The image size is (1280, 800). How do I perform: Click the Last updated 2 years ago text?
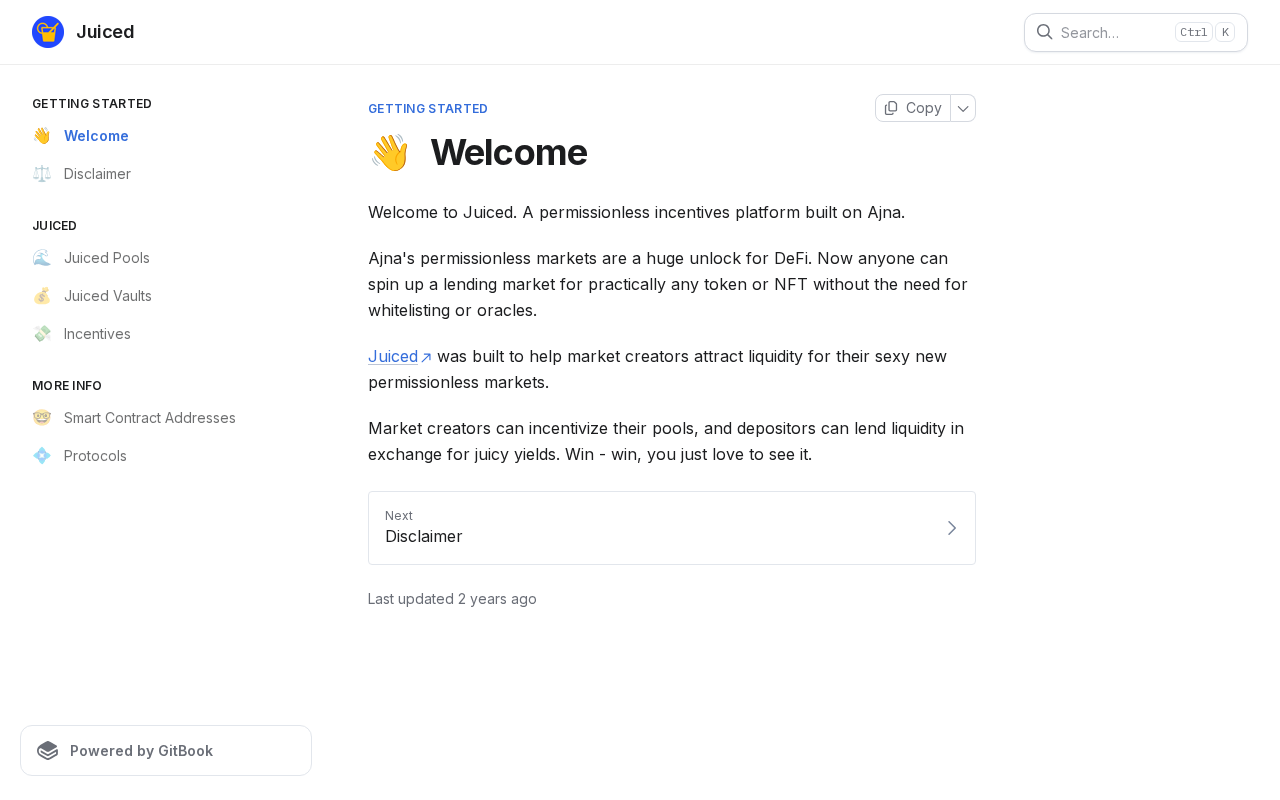tap(452, 599)
